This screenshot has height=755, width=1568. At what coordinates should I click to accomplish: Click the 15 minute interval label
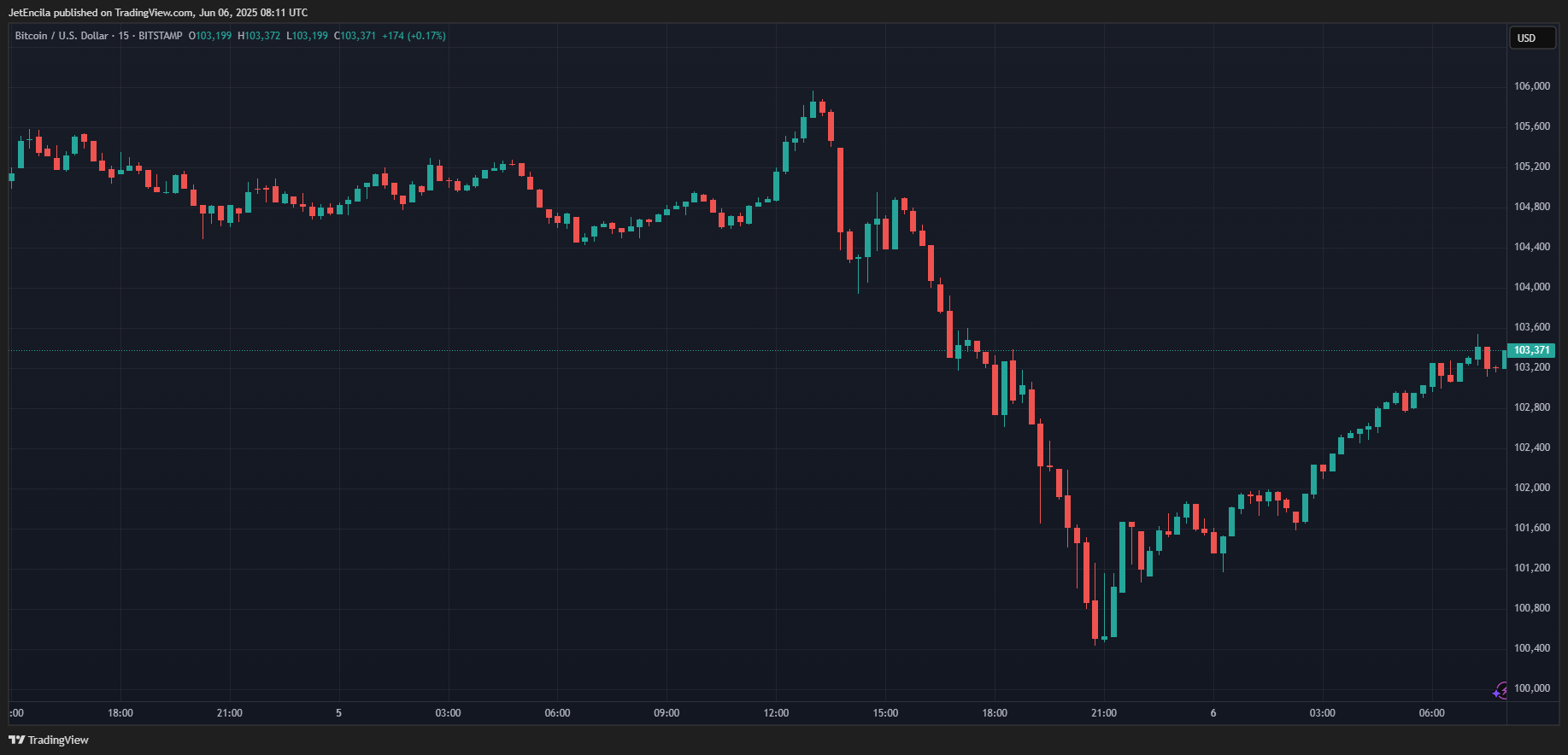click(x=124, y=36)
